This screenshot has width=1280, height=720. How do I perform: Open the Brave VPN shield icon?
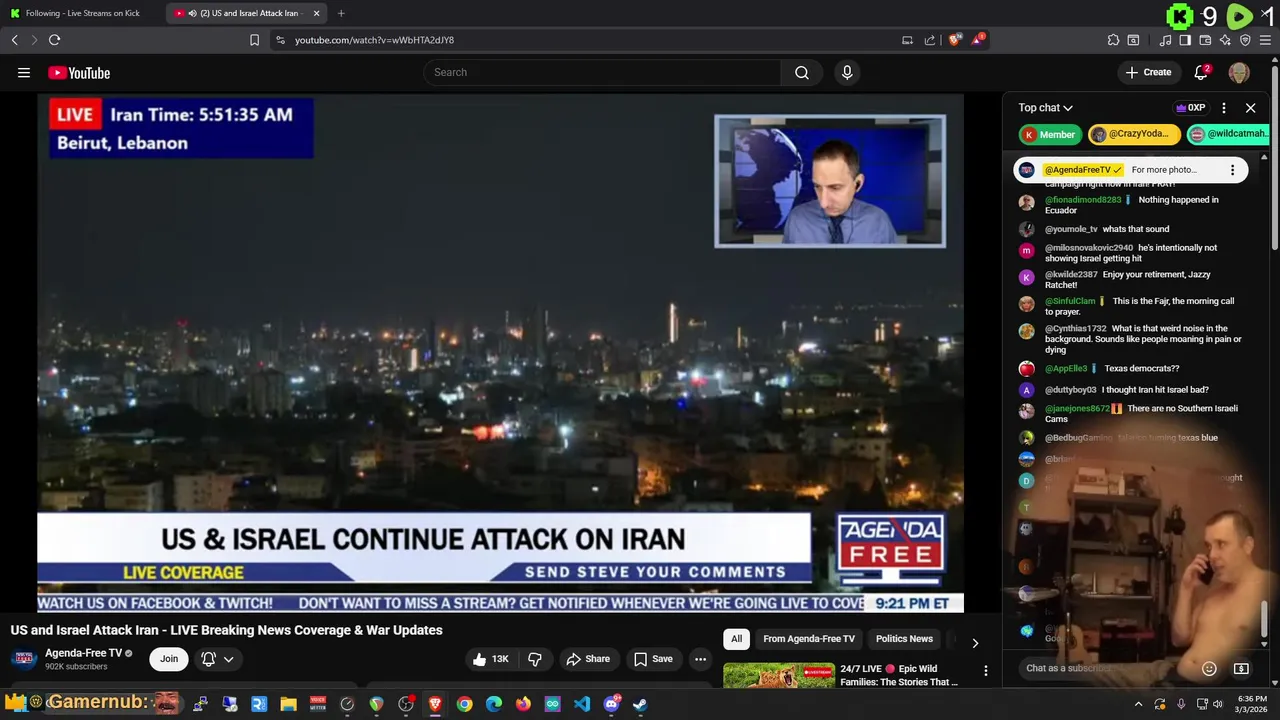[1245, 40]
